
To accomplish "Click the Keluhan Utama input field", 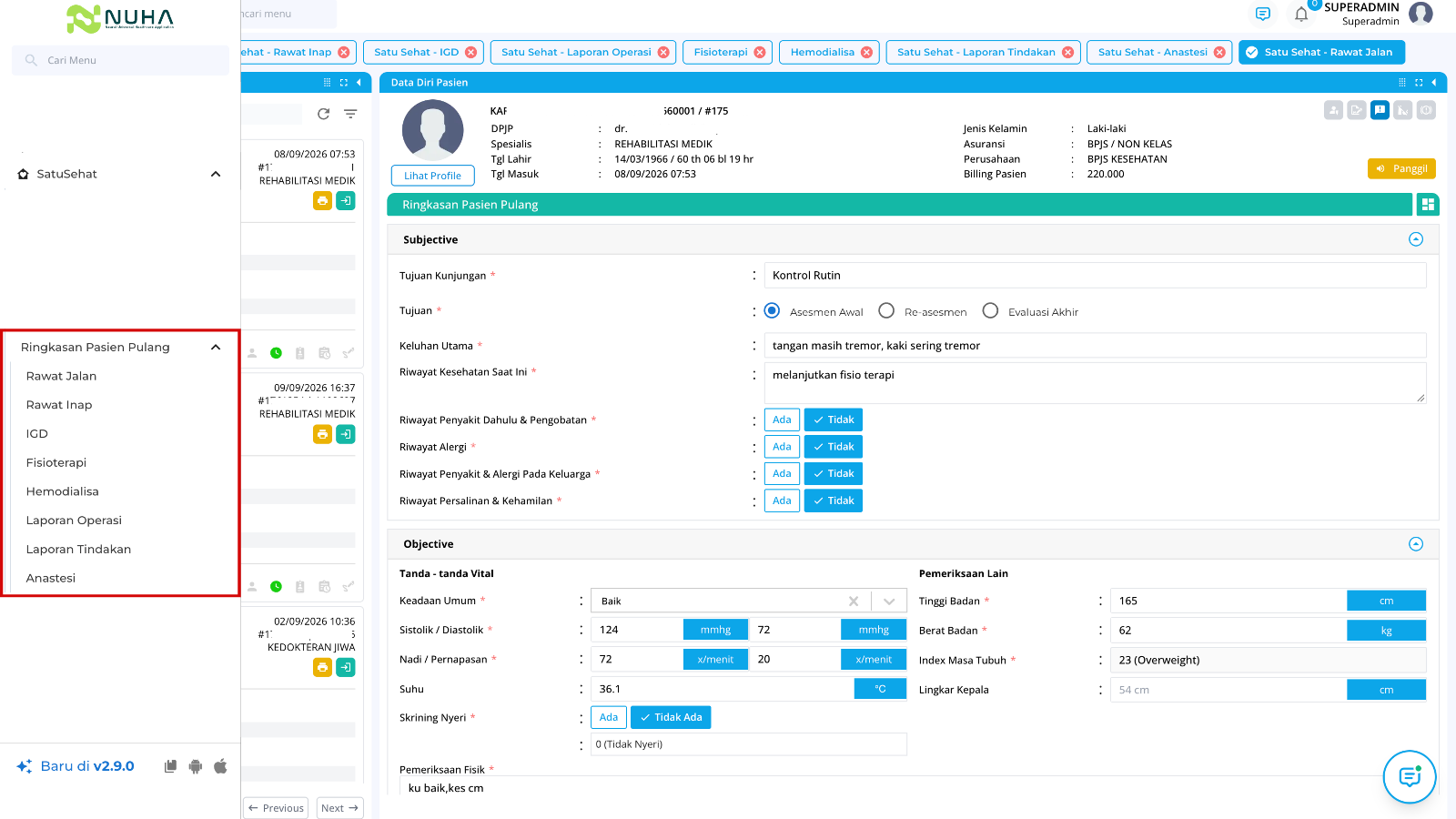I will pos(1095,346).
